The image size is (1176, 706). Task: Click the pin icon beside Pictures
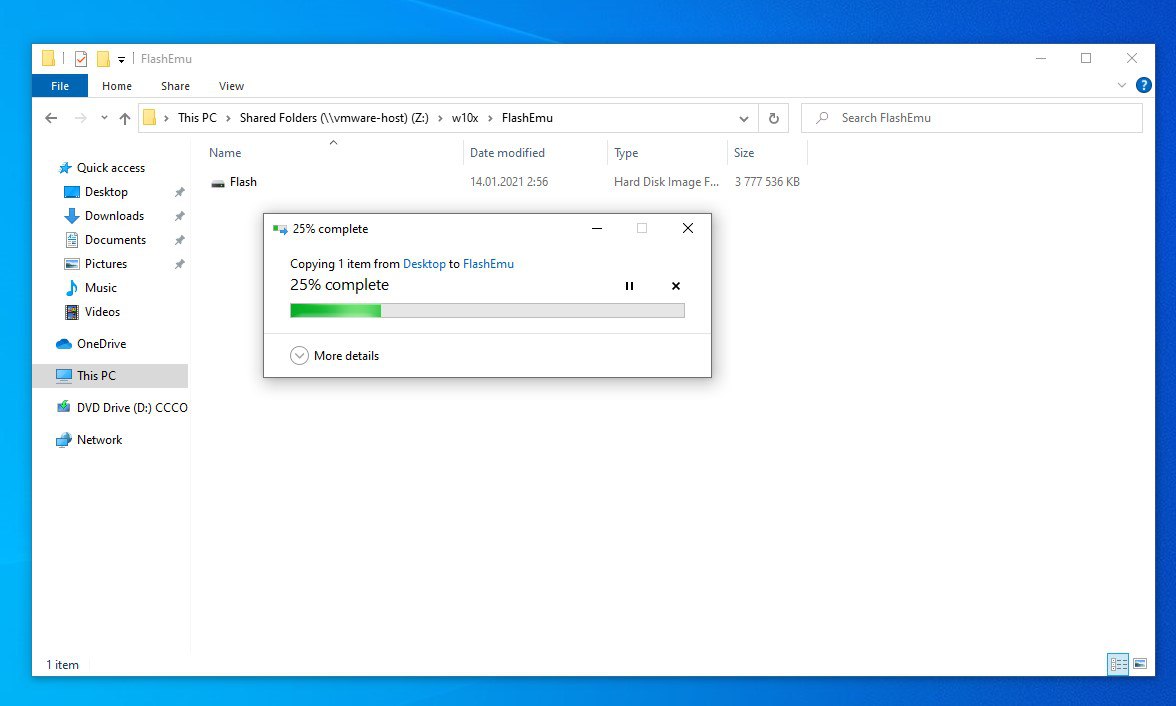point(179,264)
